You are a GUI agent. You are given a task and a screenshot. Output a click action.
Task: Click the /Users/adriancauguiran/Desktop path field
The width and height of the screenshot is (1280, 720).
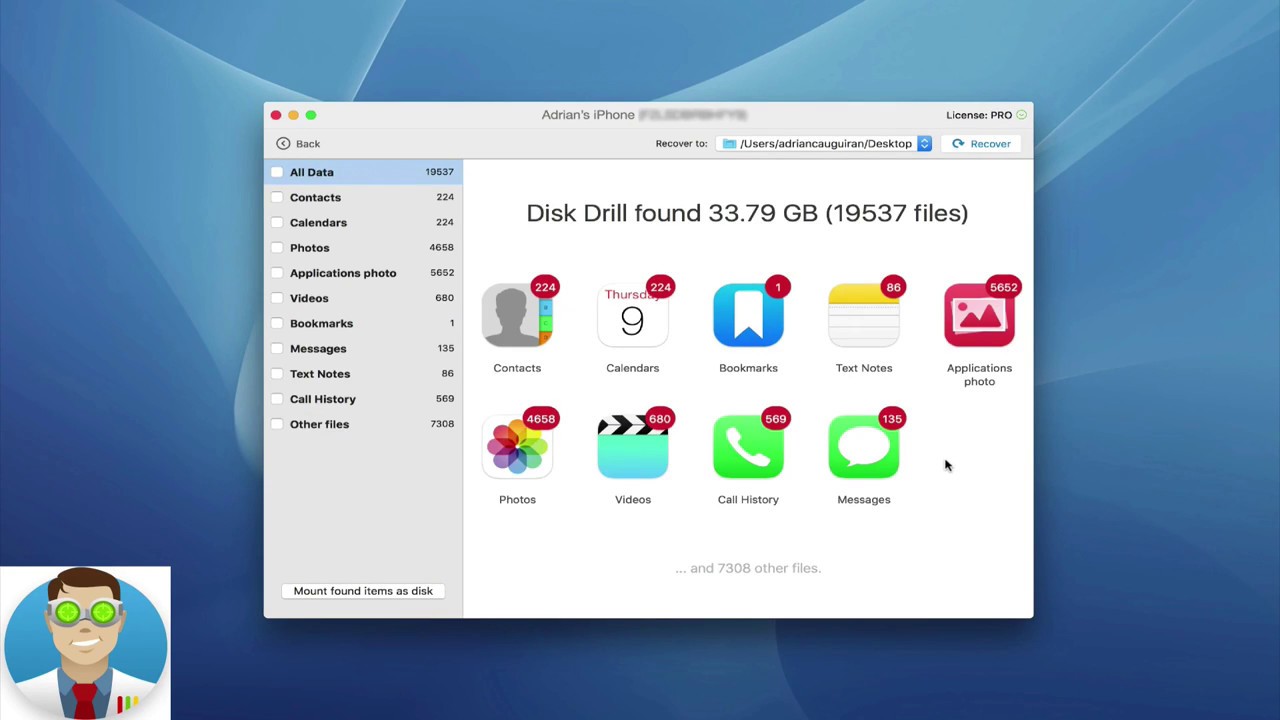(825, 144)
